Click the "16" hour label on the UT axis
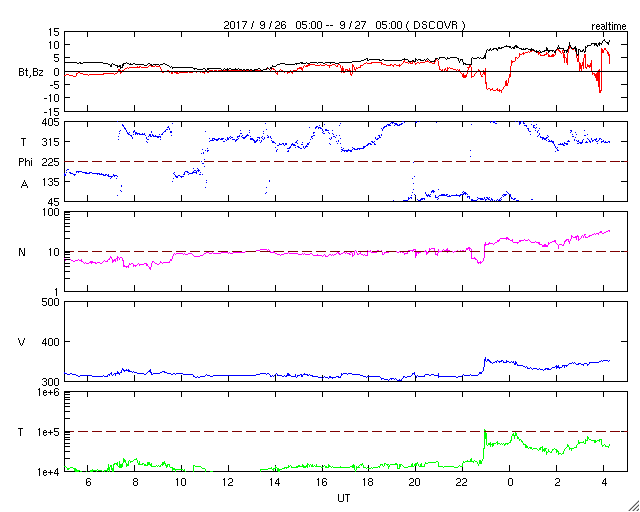This screenshot has width=640, height=512. tap(322, 482)
